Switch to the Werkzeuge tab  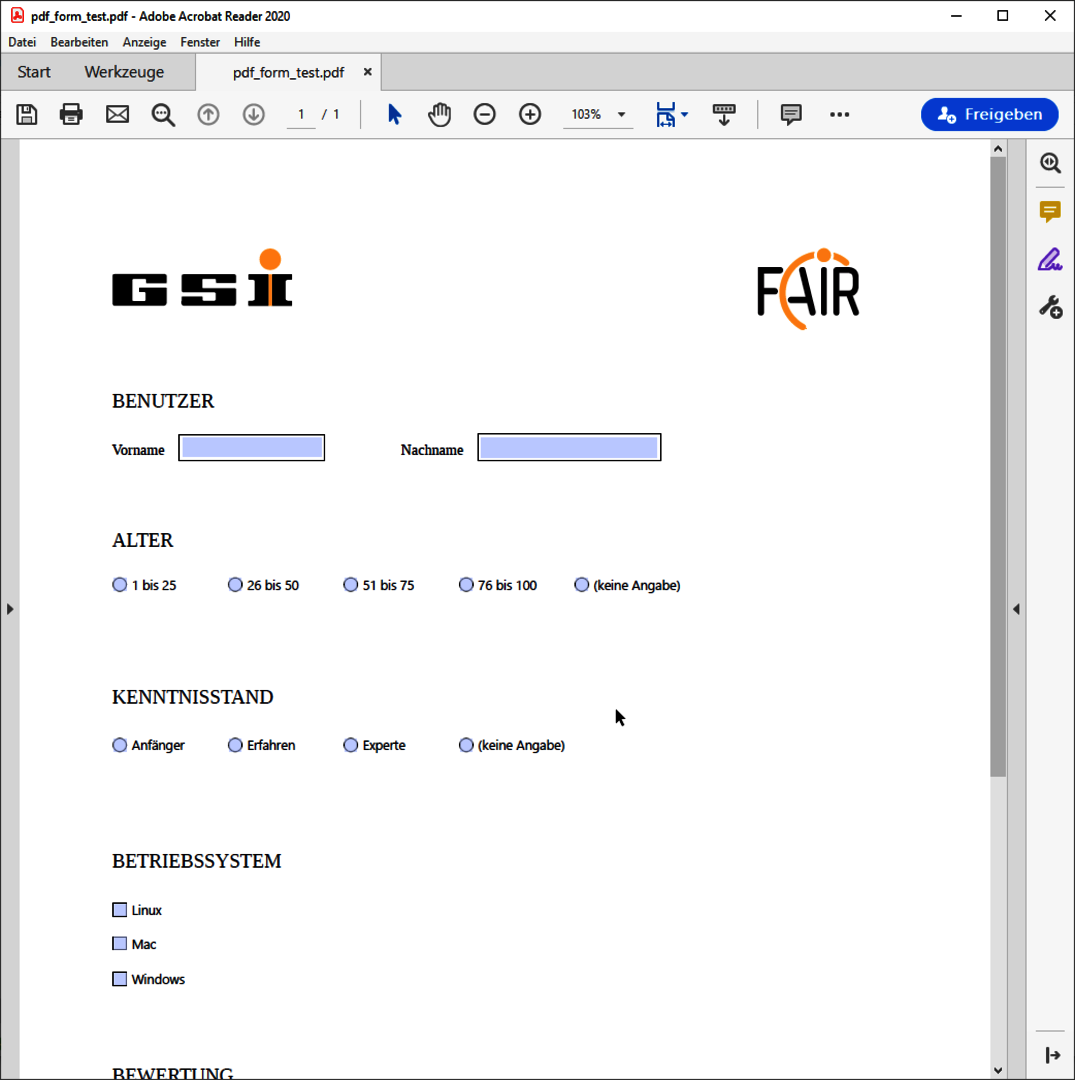pyautogui.click(x=124, y=72)
